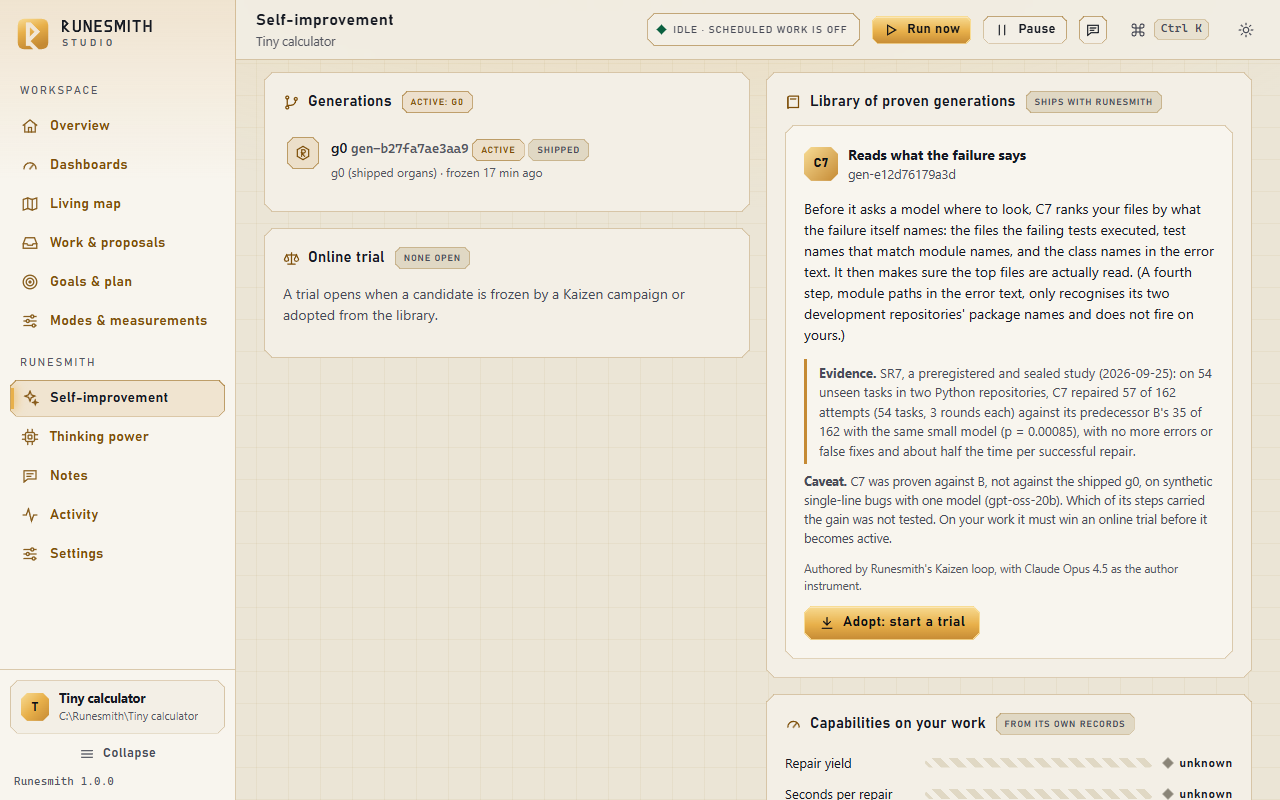Pause the scheduled work
The height and width of the screenshot is (800, 1280).
point(1025,29)
